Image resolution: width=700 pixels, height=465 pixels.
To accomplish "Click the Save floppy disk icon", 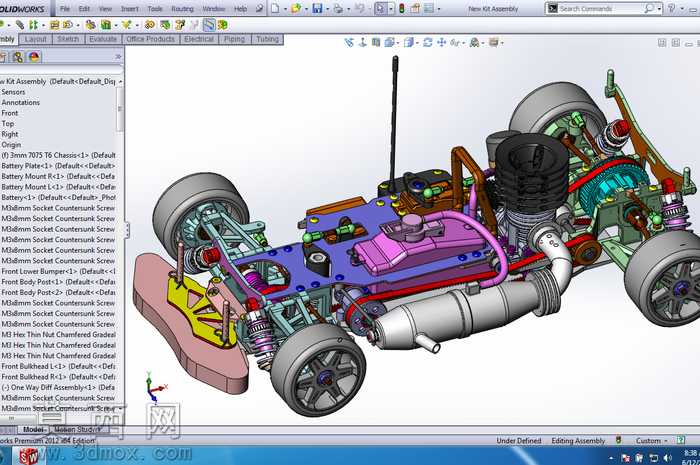I will pyautogui.click(x=317, y=8).
